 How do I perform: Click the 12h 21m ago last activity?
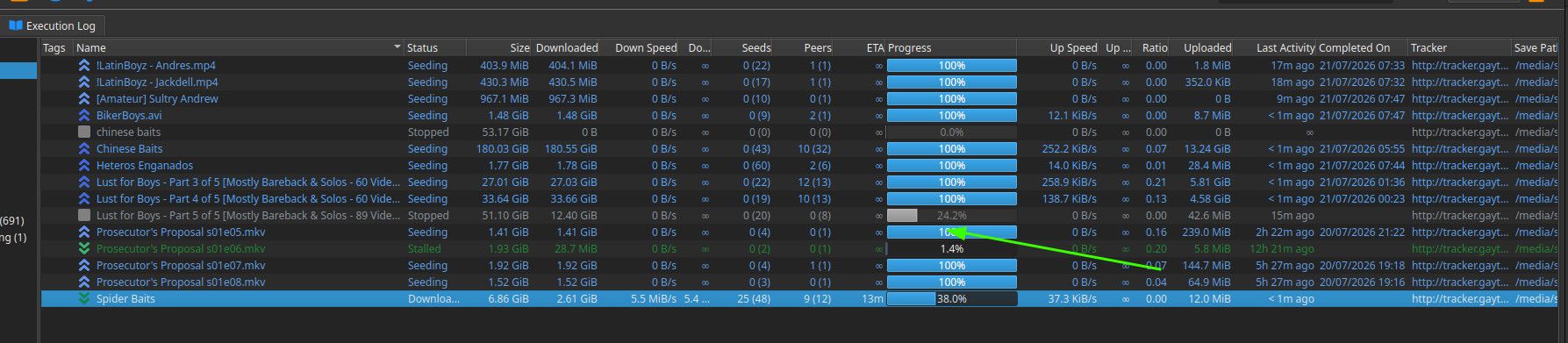coord(1282,248)
